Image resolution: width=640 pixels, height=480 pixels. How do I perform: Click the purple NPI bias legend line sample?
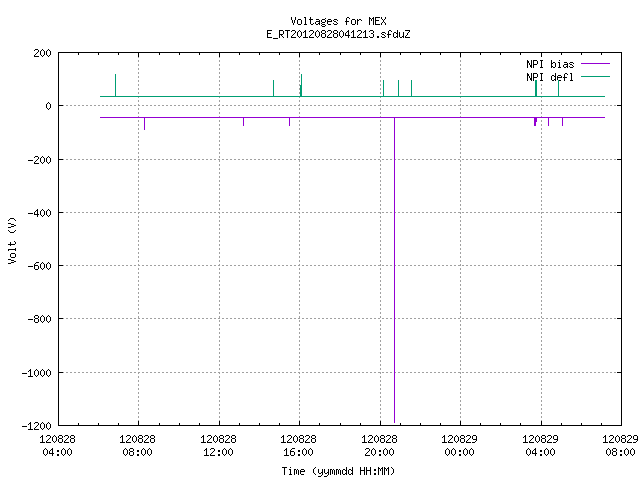595,64
